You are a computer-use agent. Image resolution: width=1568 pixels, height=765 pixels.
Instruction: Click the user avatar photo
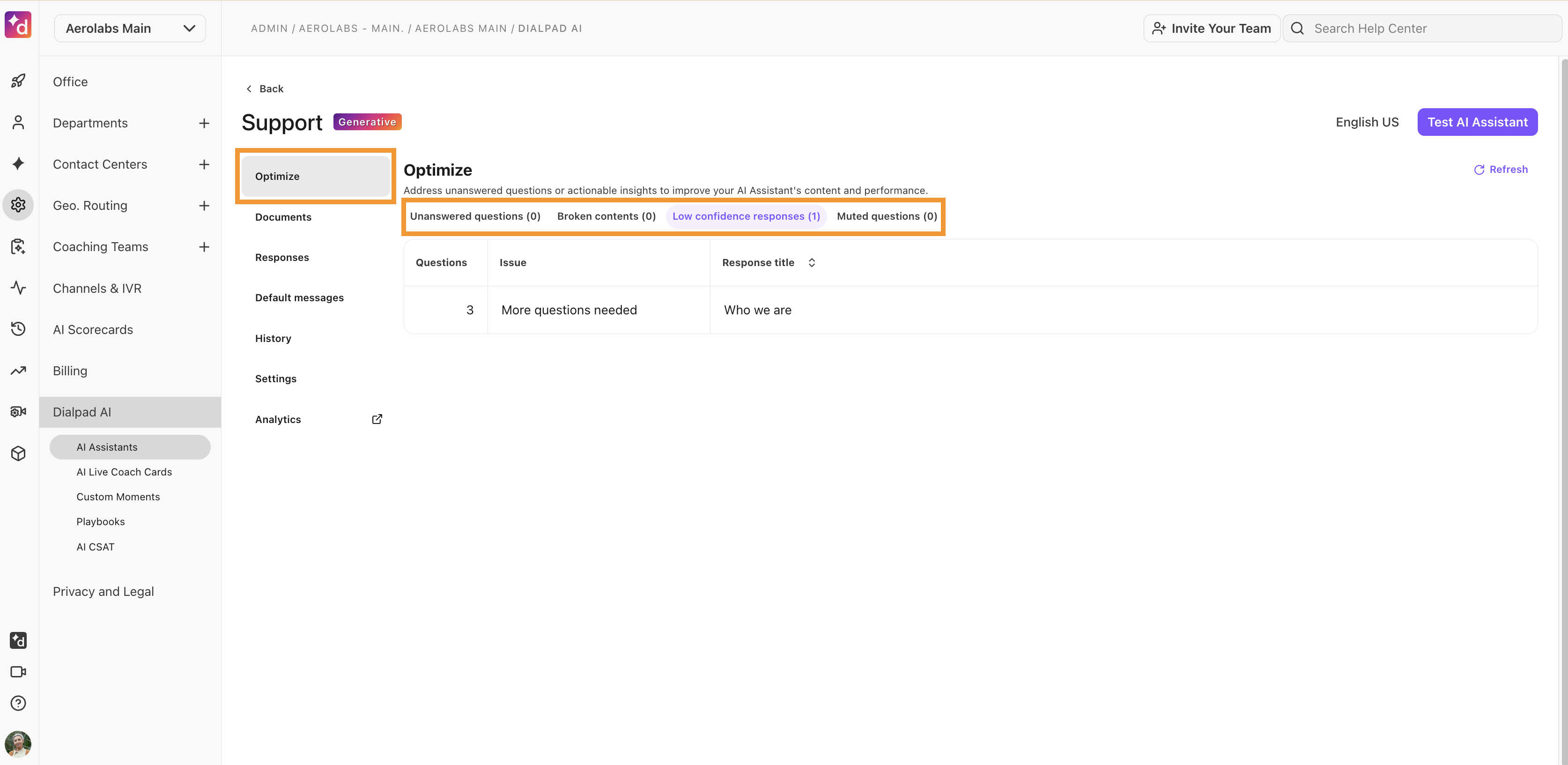[x=18, y=744]
